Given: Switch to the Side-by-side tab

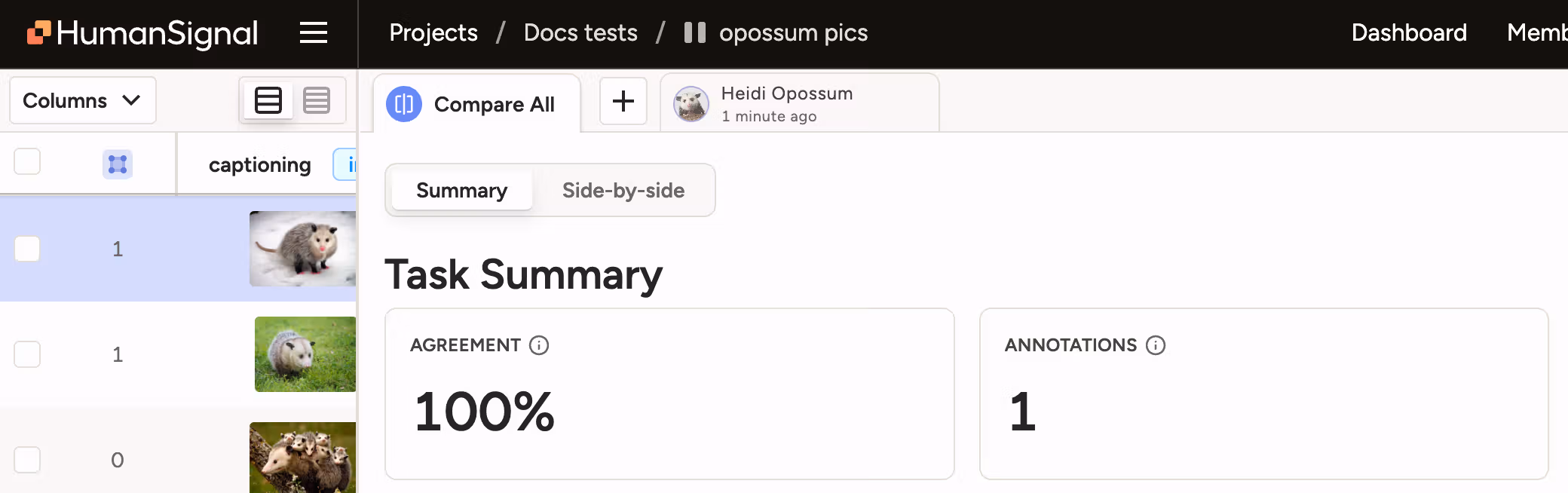Looking at the screenshot, I should 623,190.
